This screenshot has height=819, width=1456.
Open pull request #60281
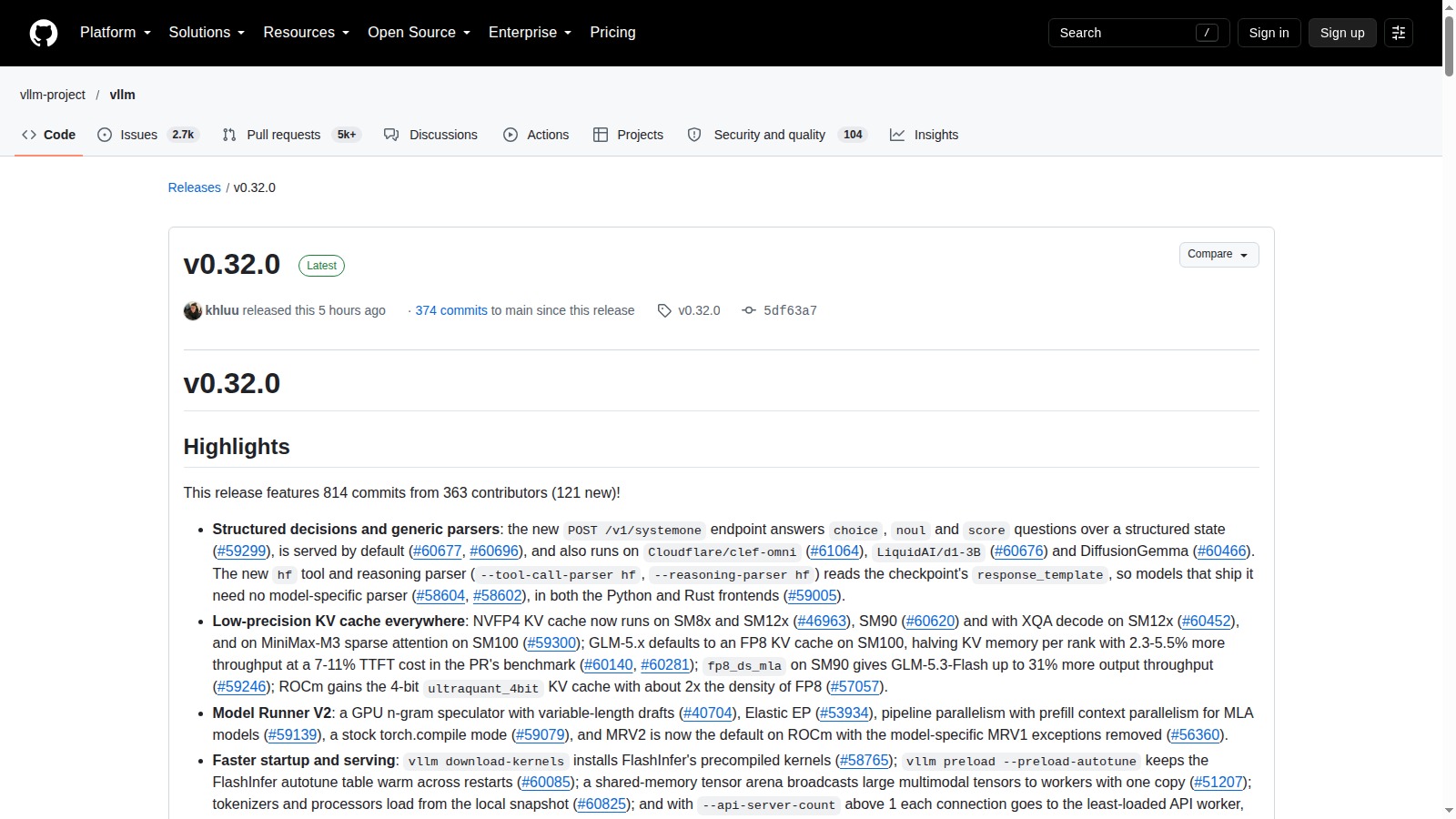click(665, 665)
